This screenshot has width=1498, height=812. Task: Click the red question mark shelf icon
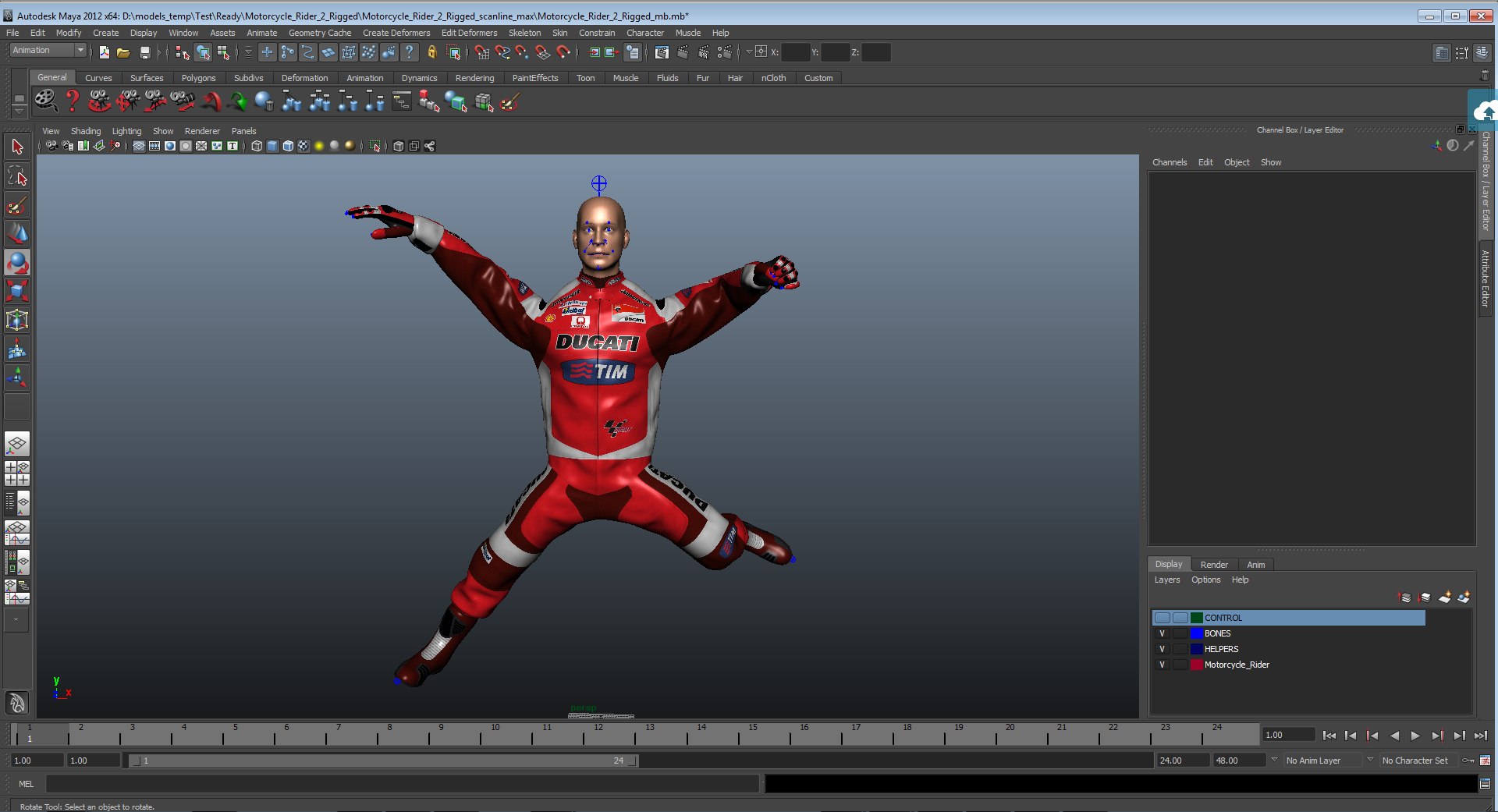pos(73,101)
